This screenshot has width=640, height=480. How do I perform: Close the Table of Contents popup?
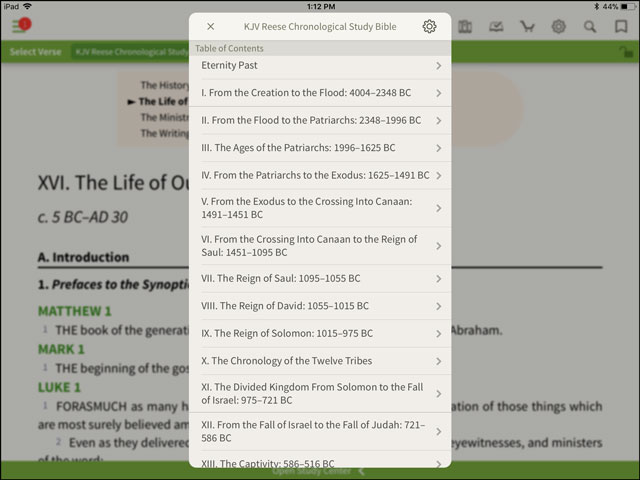[211, 27]
